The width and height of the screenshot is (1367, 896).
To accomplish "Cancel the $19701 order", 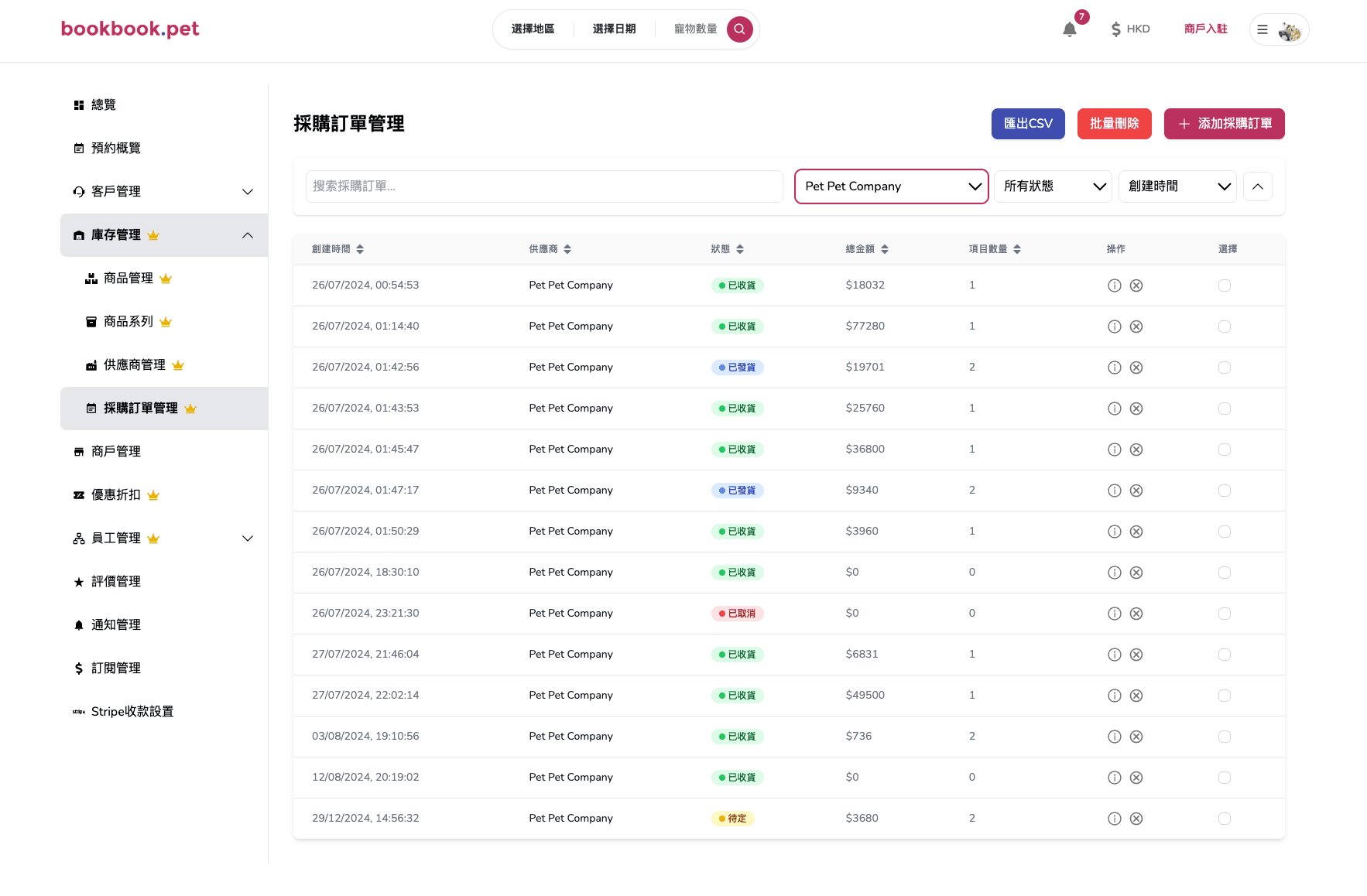I will (x=1136, y=368).
